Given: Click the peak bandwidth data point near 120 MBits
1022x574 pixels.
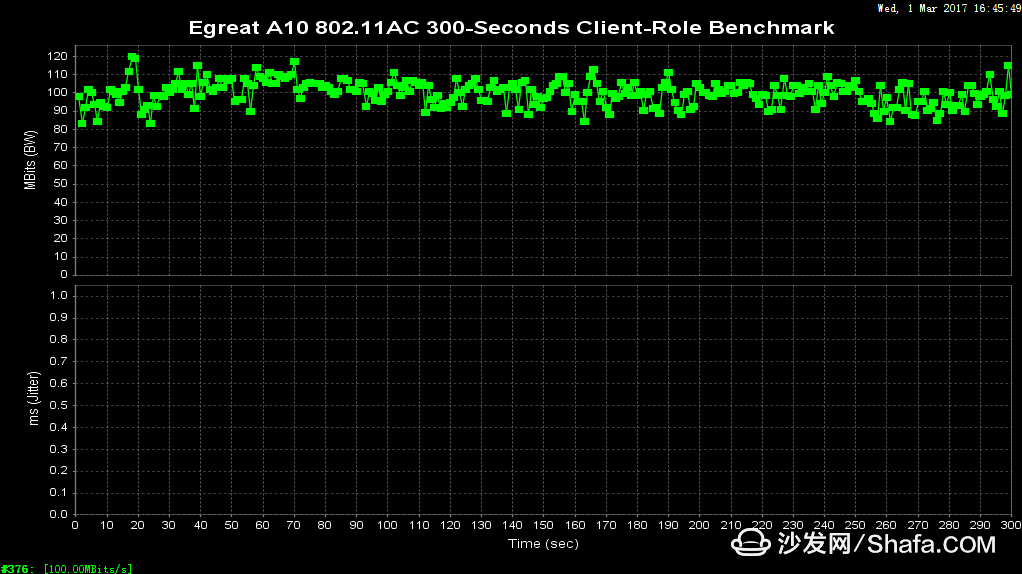Looking at the screenshot, I should (x=132, y=57).
